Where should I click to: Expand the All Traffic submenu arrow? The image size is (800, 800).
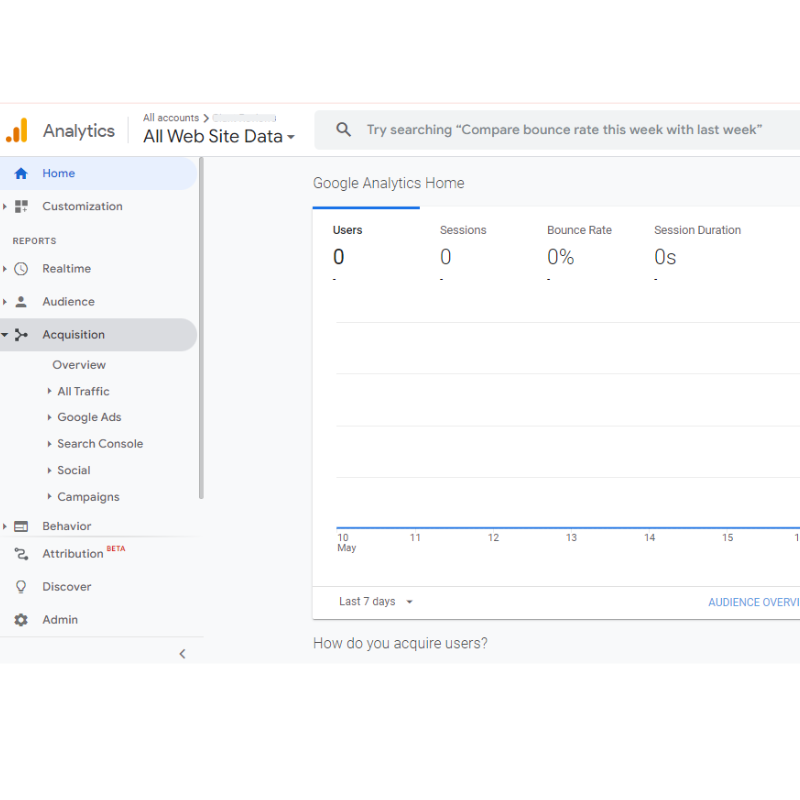pos(49,391)
